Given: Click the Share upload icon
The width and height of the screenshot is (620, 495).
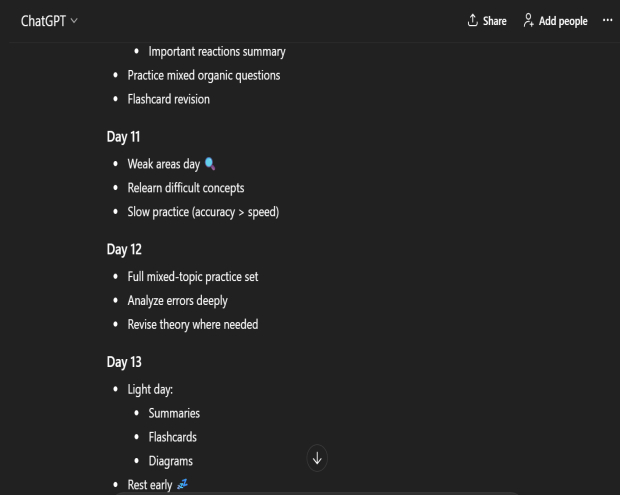Looking at the screenshot, I should click(472, 21).
